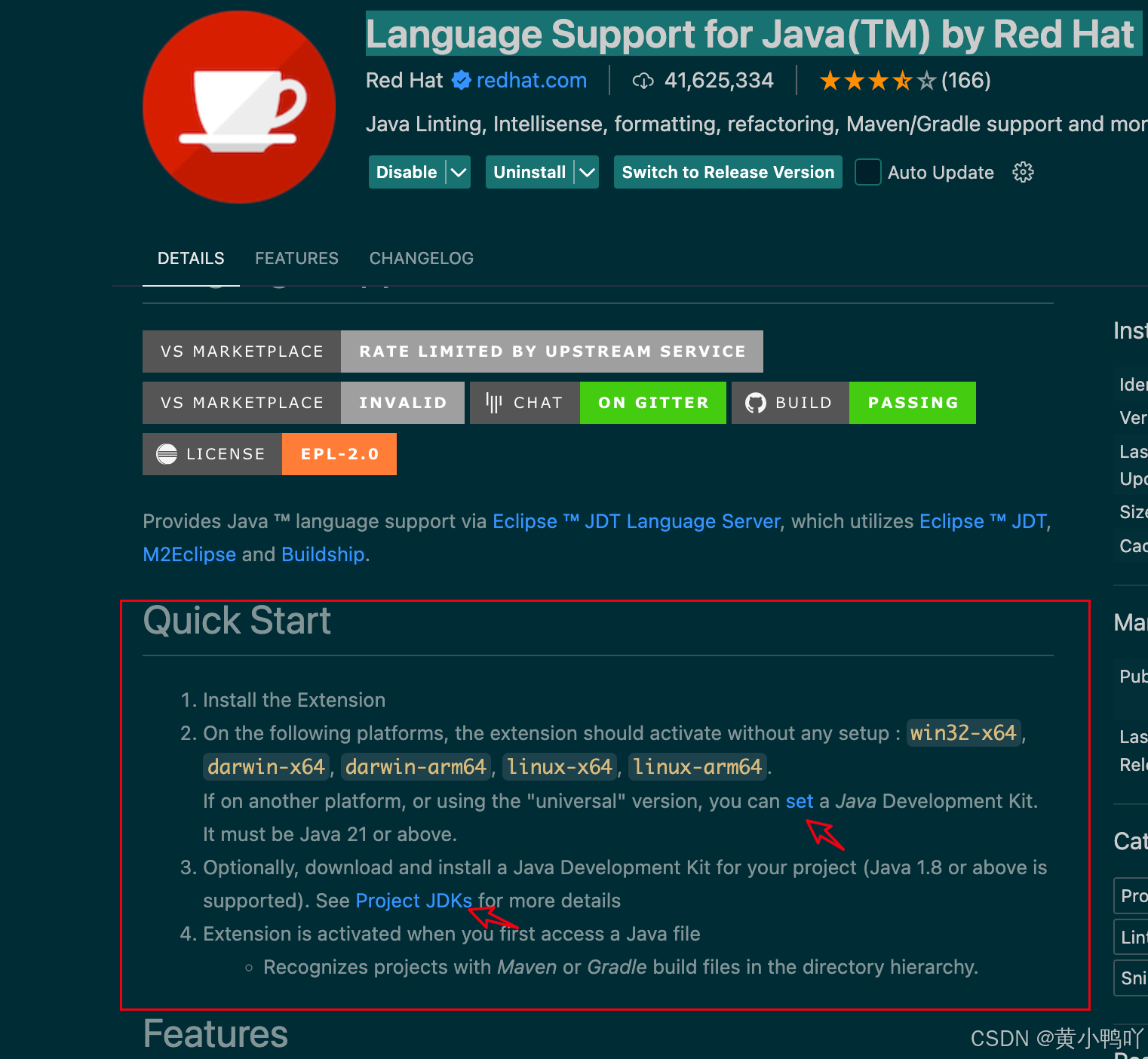Viewport: 1148px width, 1059px height.
Task: Click the Features heading
Action: 216,1034
